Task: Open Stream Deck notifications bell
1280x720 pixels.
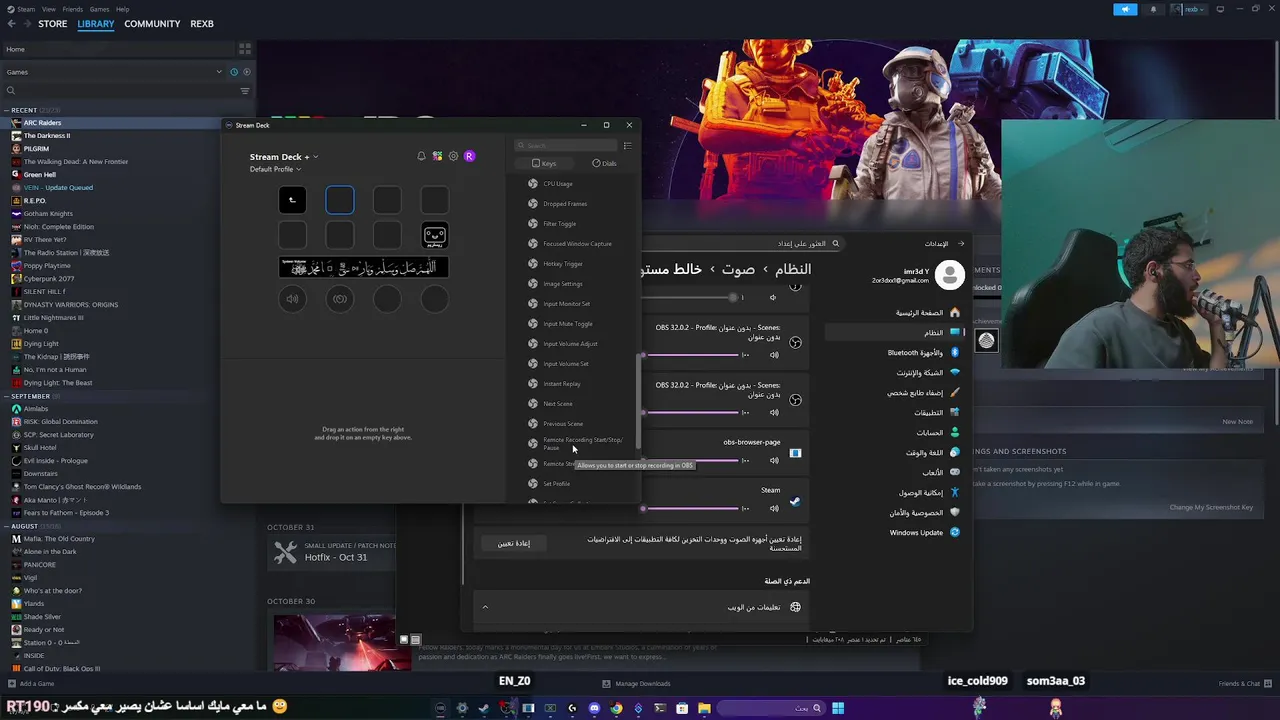Action: click(x=421, y=156)
